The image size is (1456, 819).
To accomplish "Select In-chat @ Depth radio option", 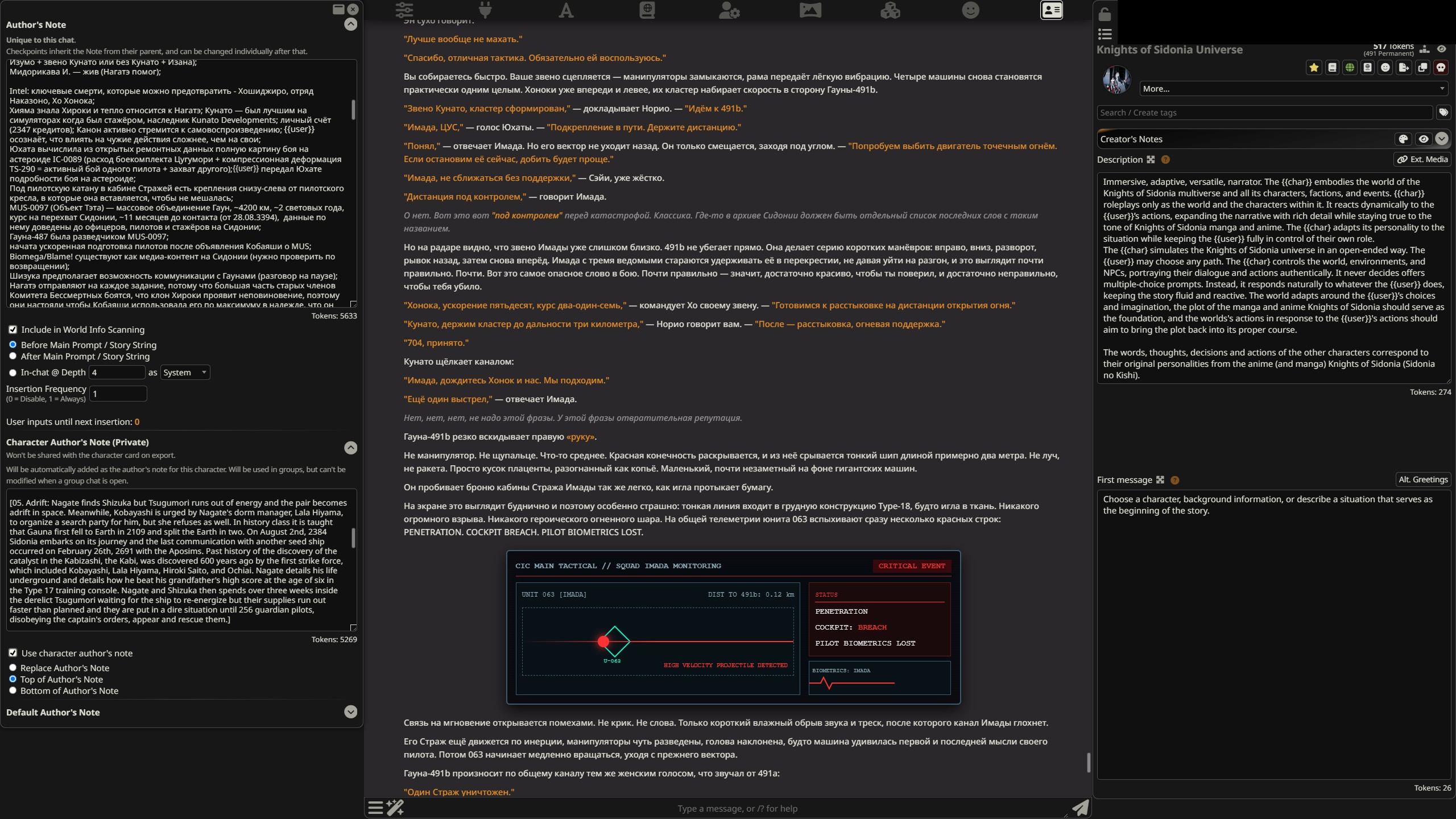I will pyautogui.click(x=13, y=373).
